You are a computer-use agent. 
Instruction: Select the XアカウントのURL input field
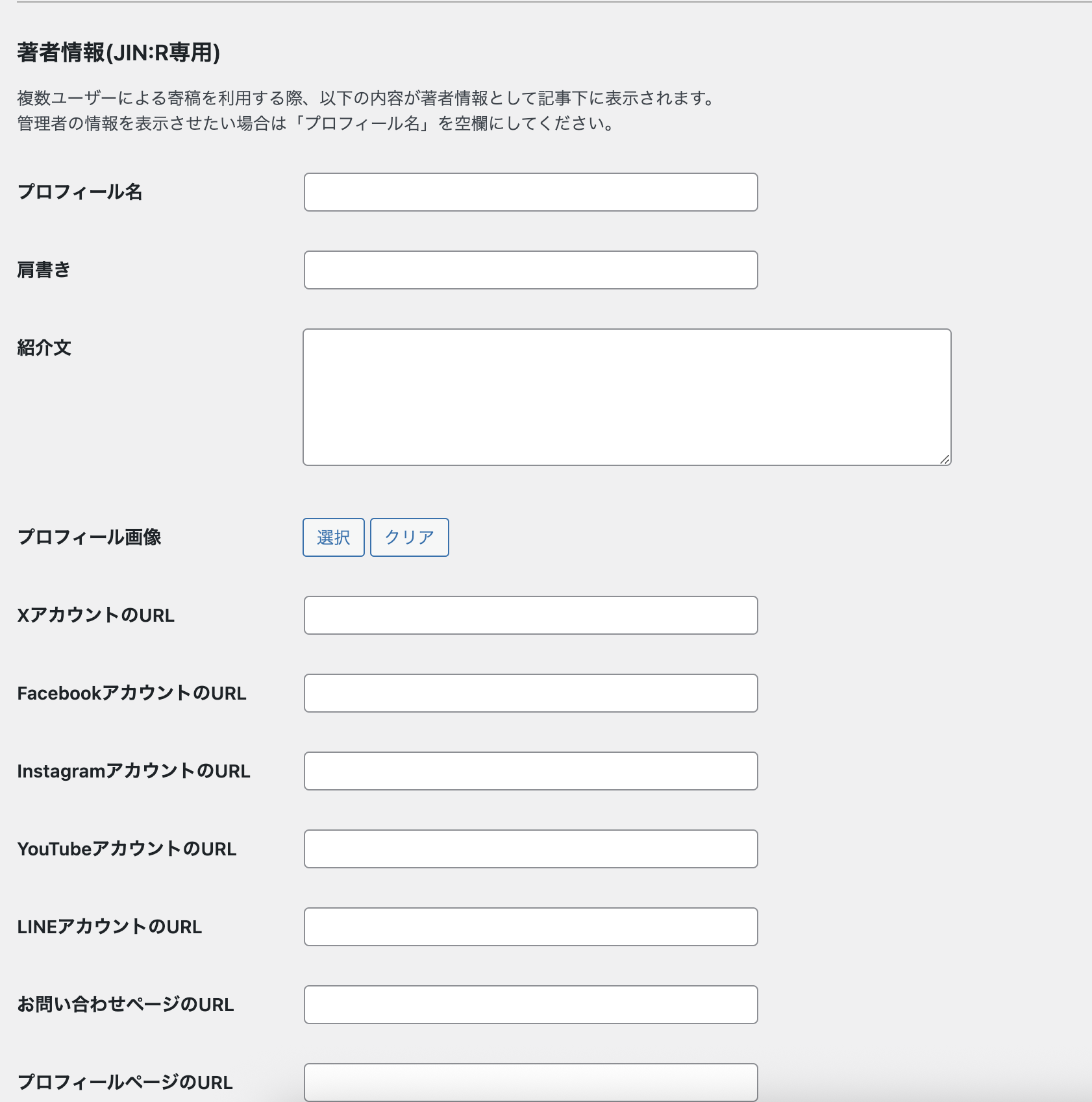[530, 615]
